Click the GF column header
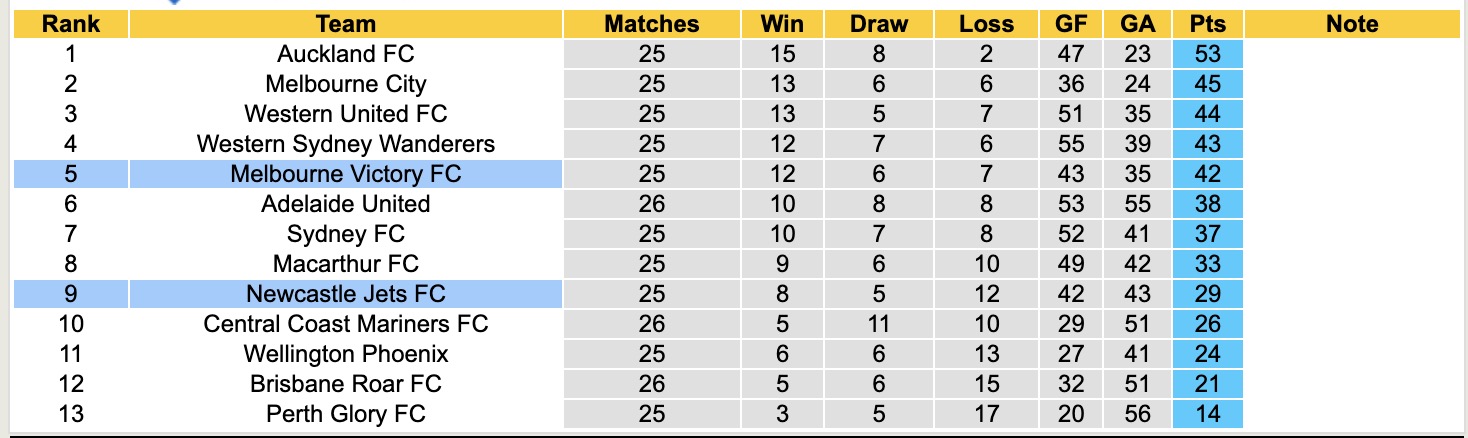 (1071, 24)
